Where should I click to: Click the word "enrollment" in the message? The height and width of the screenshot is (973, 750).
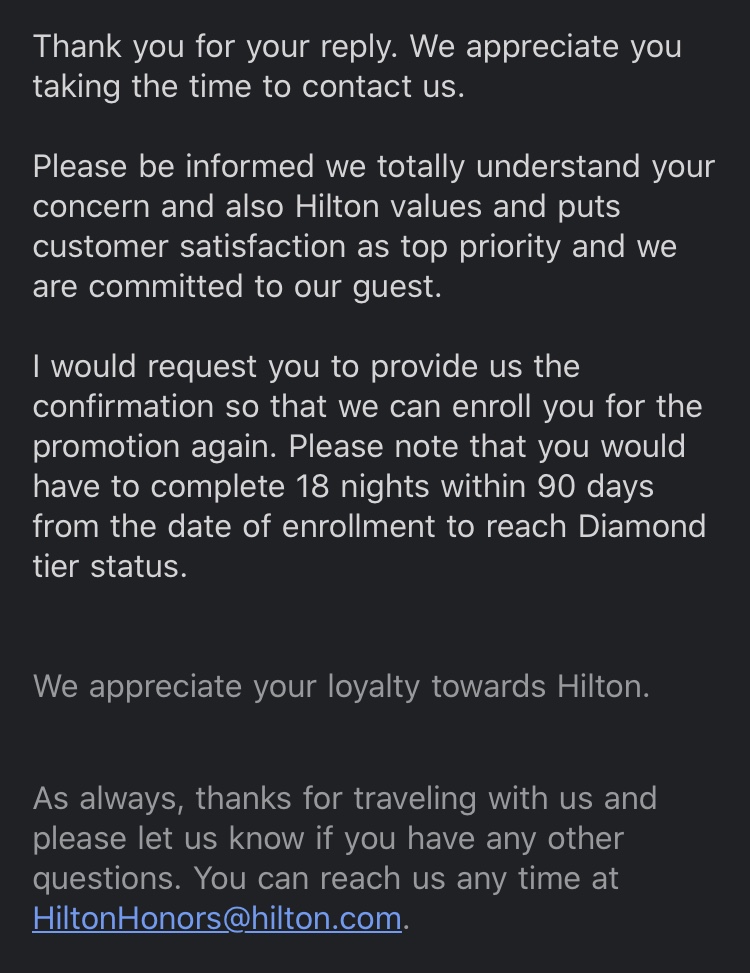tap(358, 526)
